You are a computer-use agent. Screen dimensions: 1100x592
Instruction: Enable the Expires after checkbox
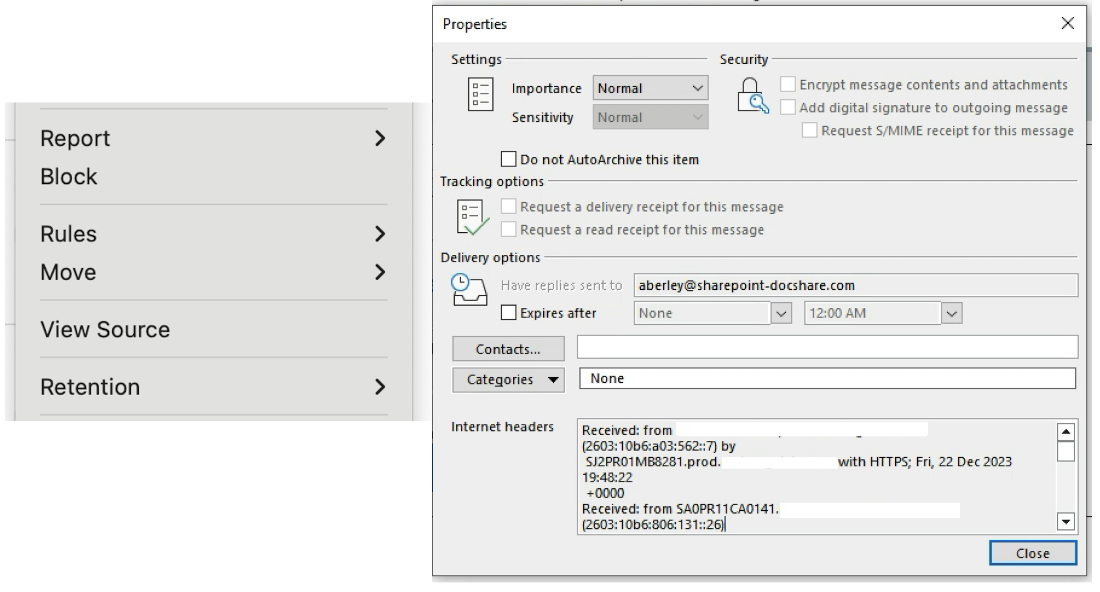(509, 313)
